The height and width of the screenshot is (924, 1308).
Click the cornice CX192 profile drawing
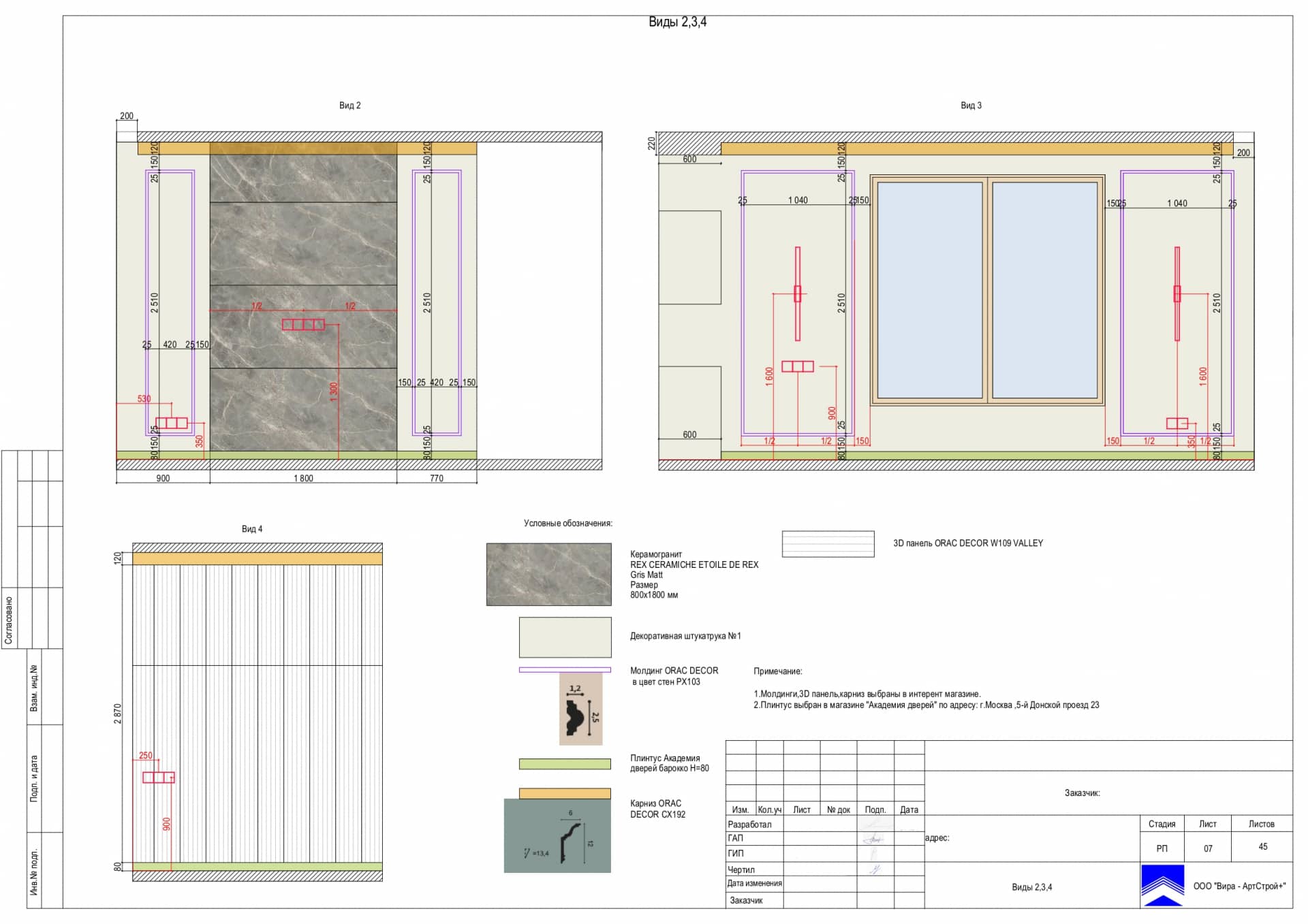point(557,835)
